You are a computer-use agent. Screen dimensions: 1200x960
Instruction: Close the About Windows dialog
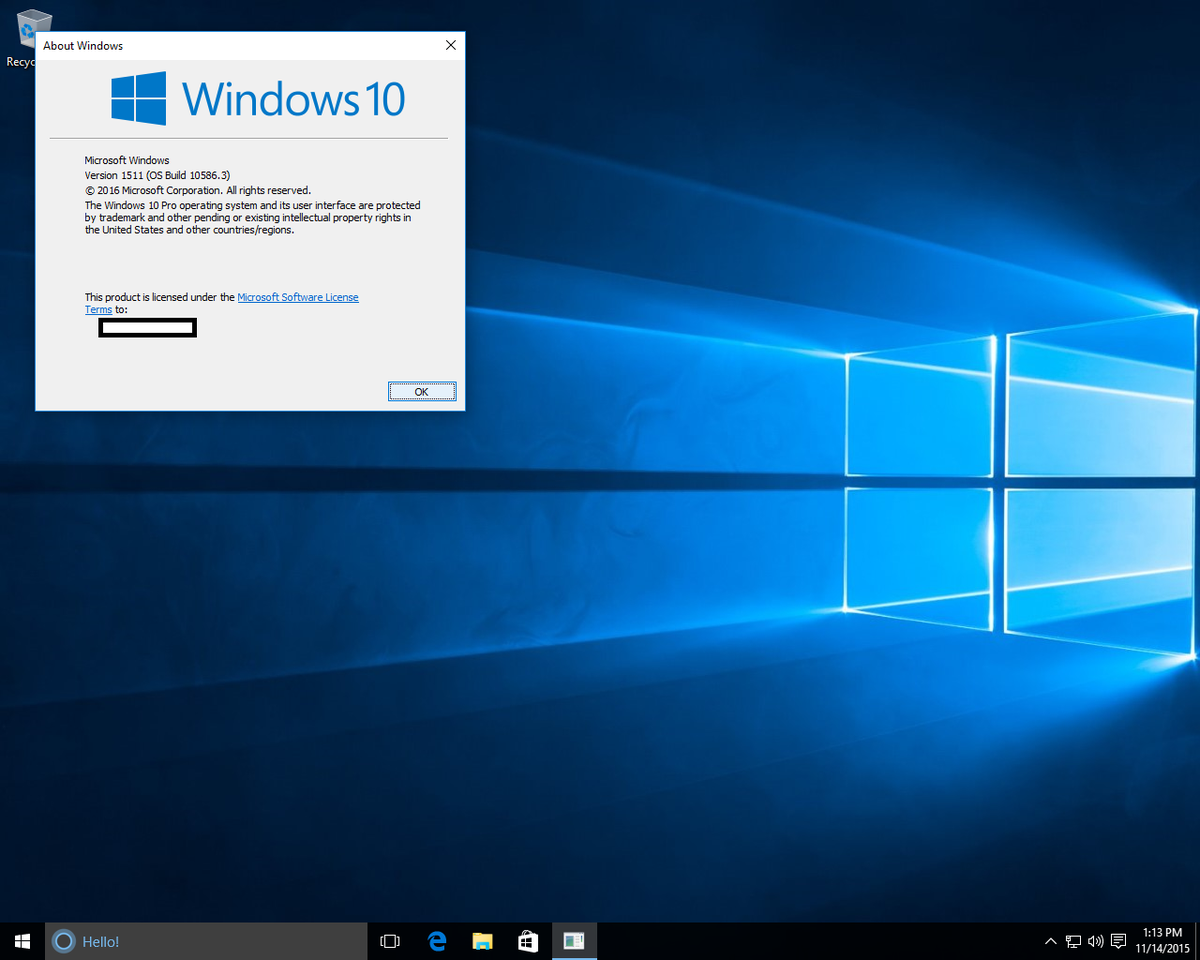(450, 45)
